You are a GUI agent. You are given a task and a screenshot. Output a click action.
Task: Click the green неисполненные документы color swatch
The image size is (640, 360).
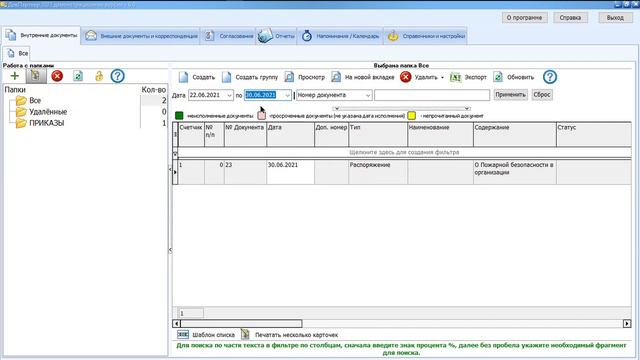[179, 116]
